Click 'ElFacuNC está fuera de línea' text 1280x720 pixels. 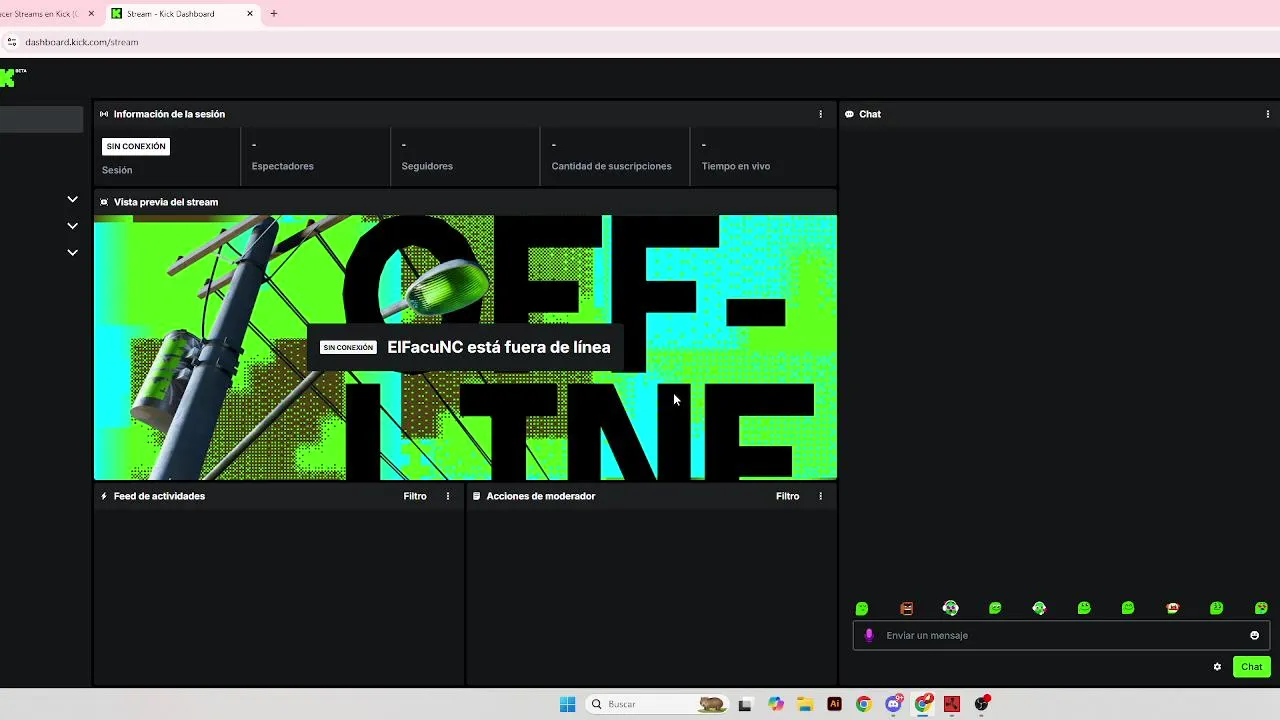click(499, 347)
